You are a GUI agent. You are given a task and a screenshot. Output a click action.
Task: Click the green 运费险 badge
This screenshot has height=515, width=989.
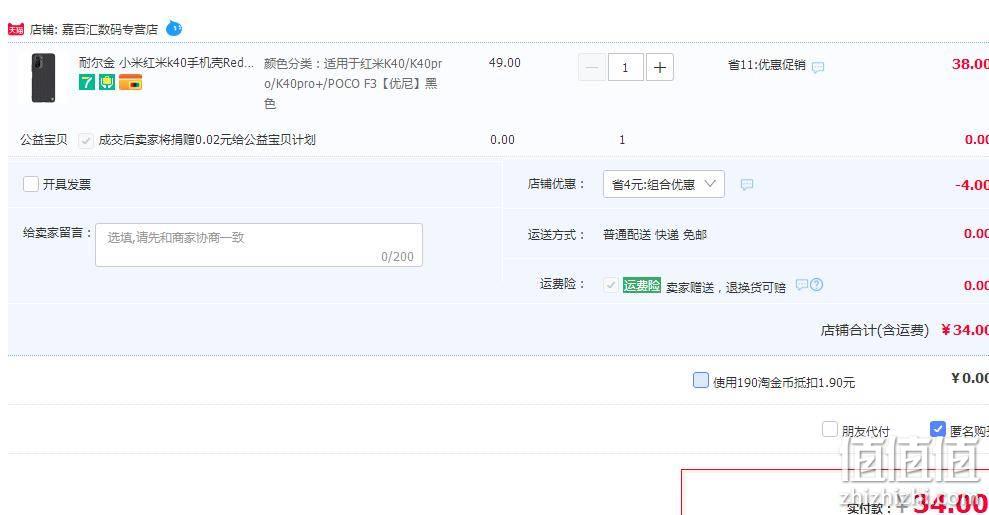click(x=641, y=285)
